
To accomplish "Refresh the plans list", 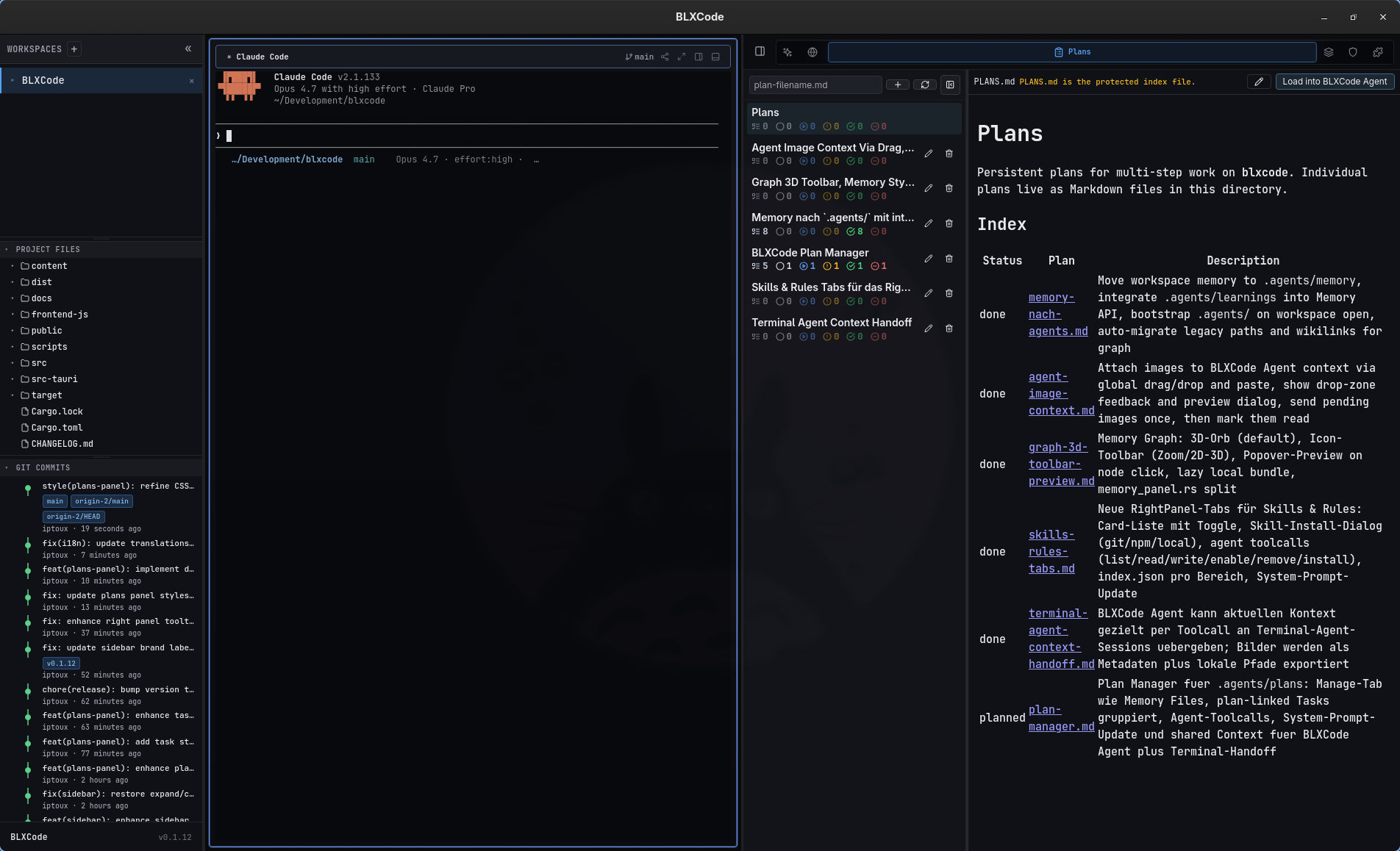I will (x=925, y=85).
